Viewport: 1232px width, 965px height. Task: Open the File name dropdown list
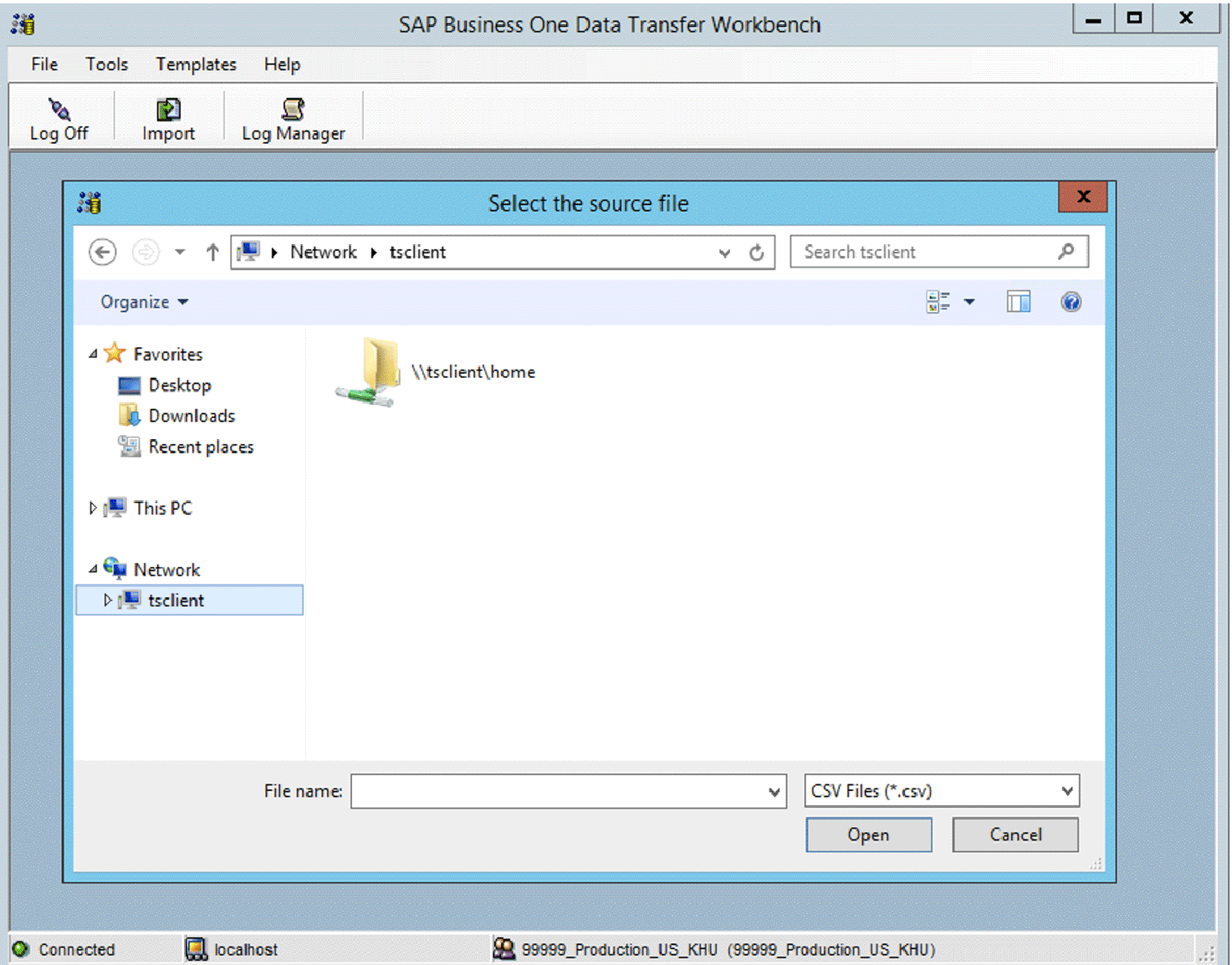(x=774, y=791)
